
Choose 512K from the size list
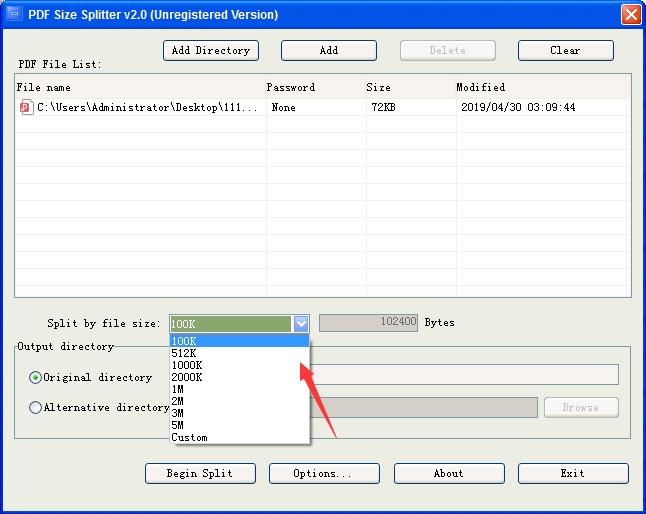[239, 353]
